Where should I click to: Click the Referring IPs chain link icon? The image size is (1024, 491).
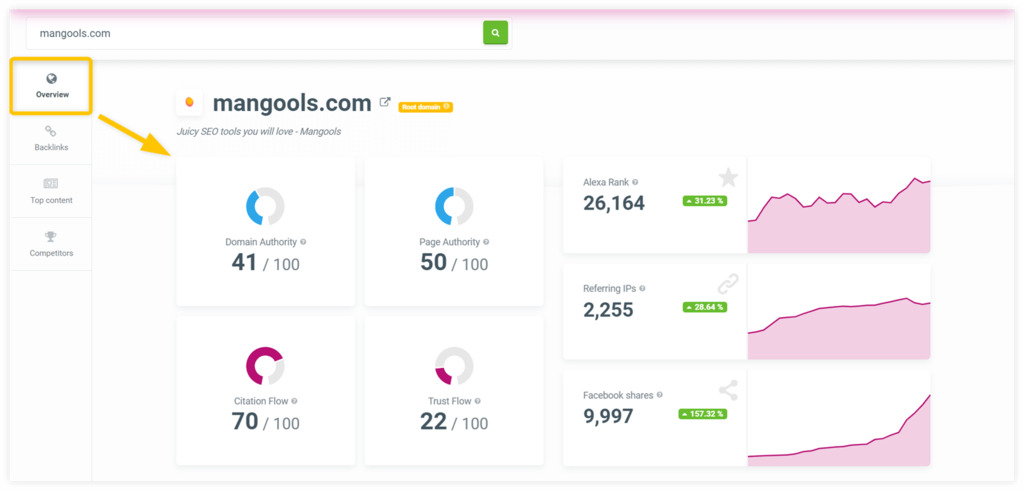tap(728, 284)
